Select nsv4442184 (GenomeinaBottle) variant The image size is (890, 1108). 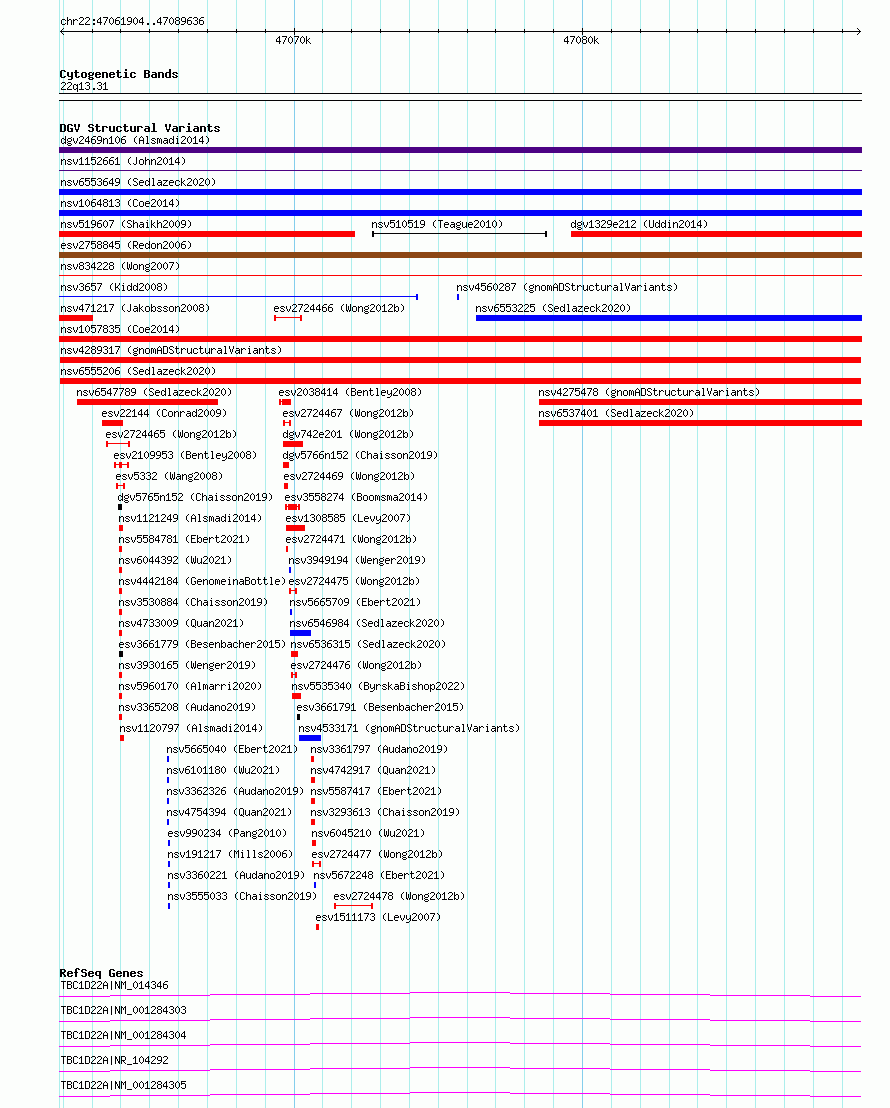(x=202, y=582)
